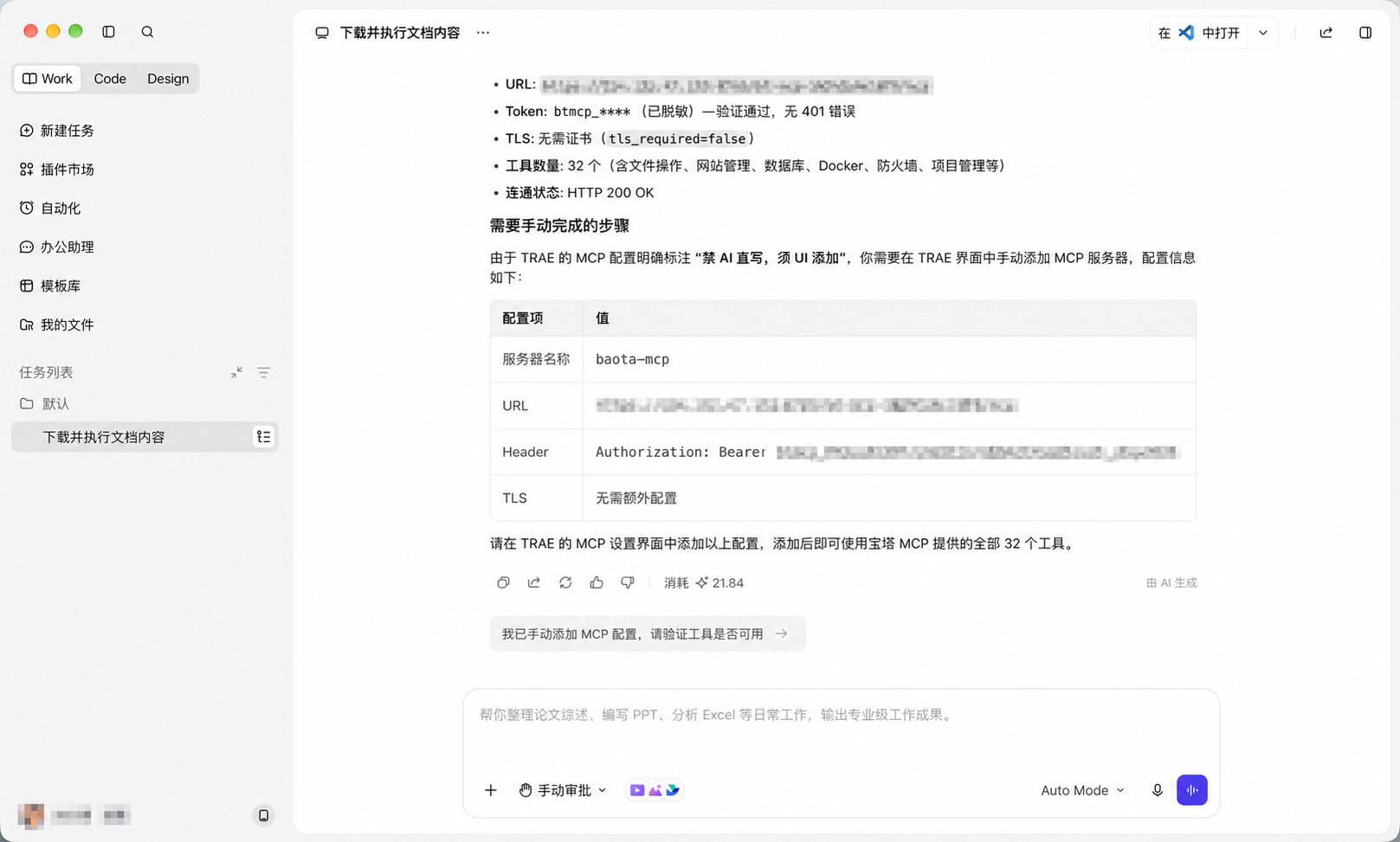1400x842 pixels.
Task: Open the task list filter icon
Action: point(264,373)
